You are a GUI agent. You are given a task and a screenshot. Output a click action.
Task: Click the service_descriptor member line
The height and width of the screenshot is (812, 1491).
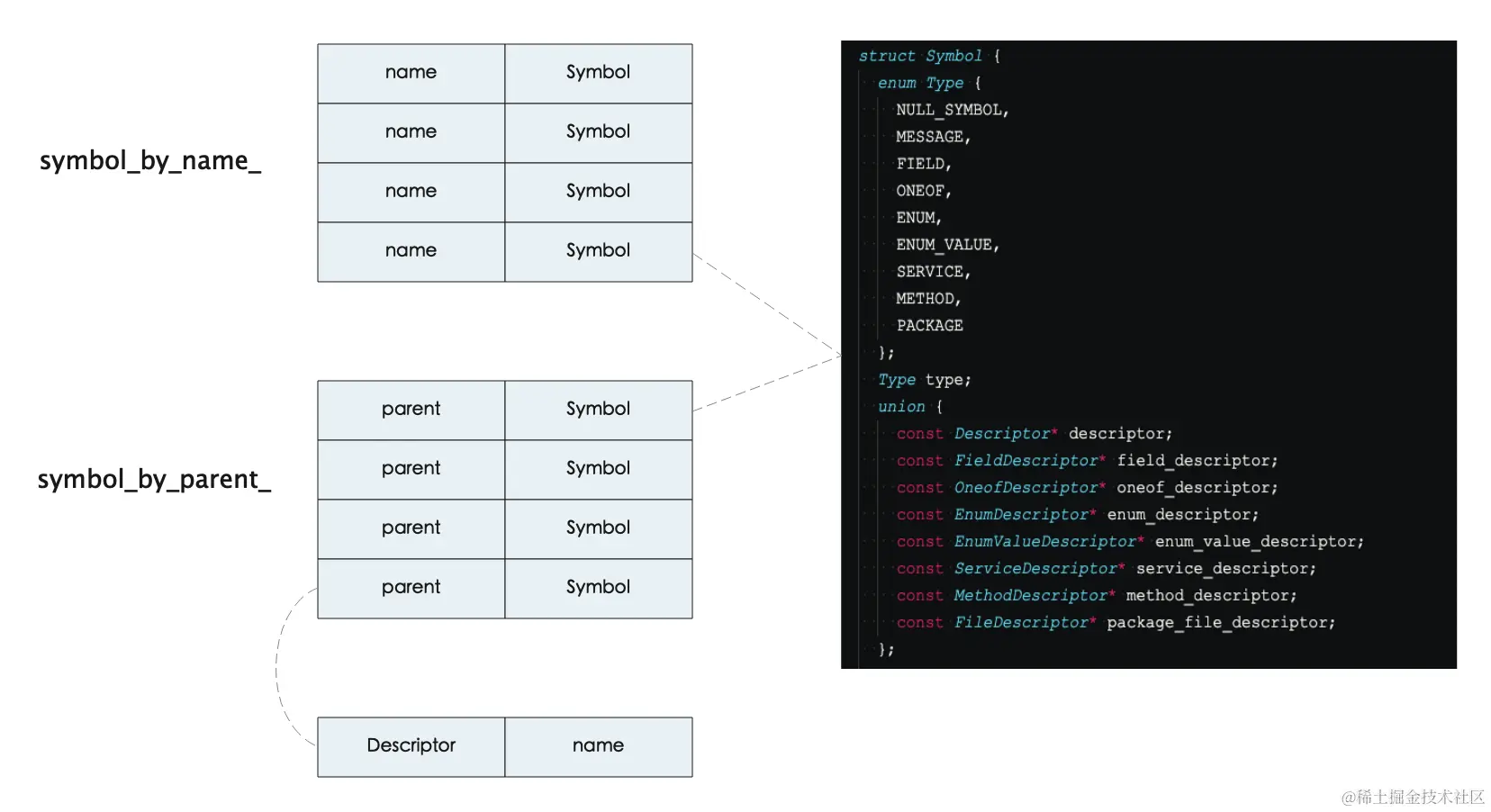tap(1107, 569)
